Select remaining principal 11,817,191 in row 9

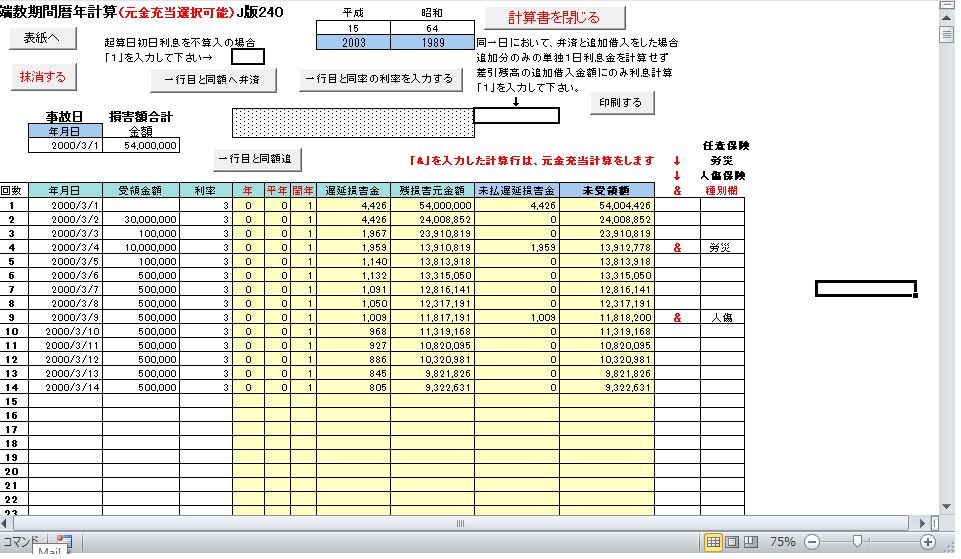432,318
